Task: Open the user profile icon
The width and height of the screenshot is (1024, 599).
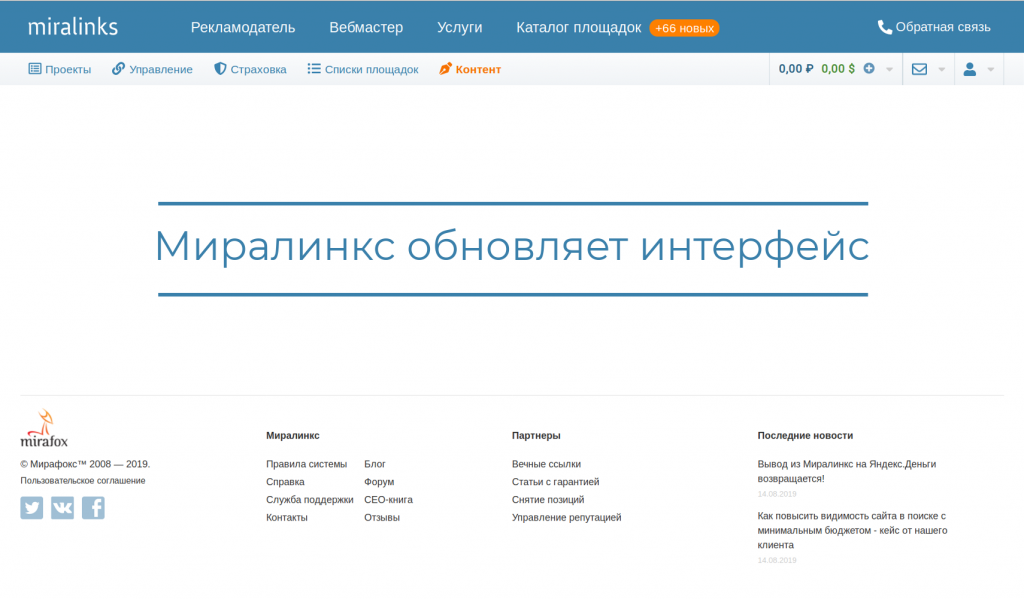Action: (x=970, y=69)
